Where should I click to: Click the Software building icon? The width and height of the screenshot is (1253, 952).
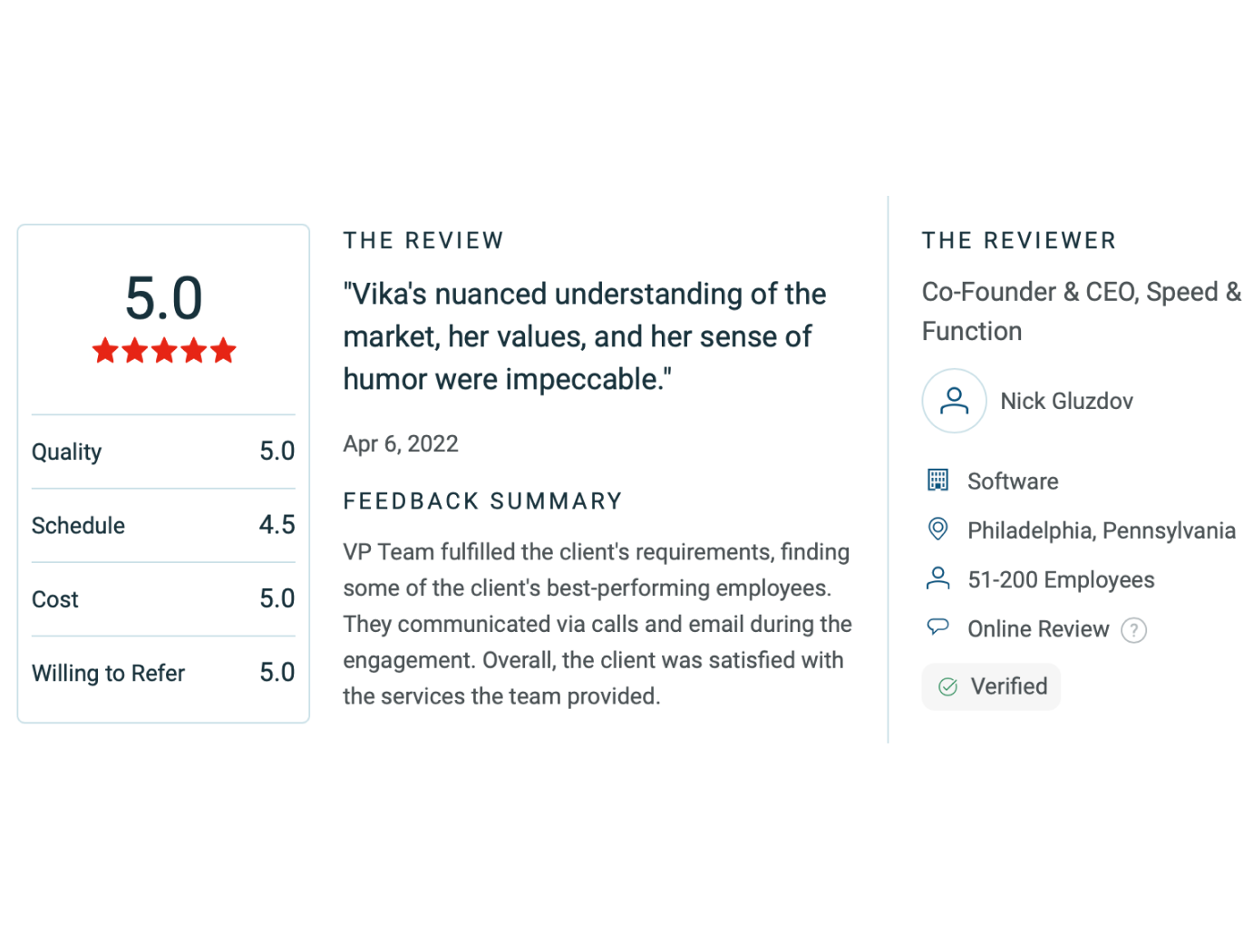click(x=937, y=480)
